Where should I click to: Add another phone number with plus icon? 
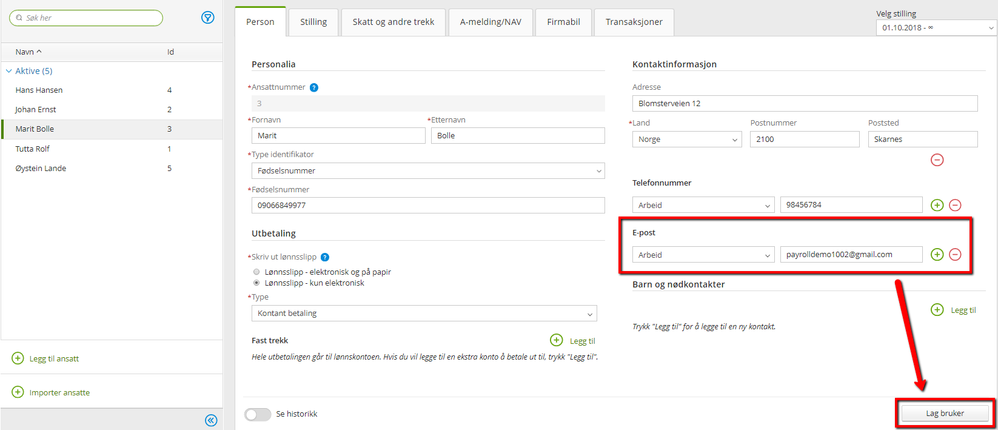937,205
